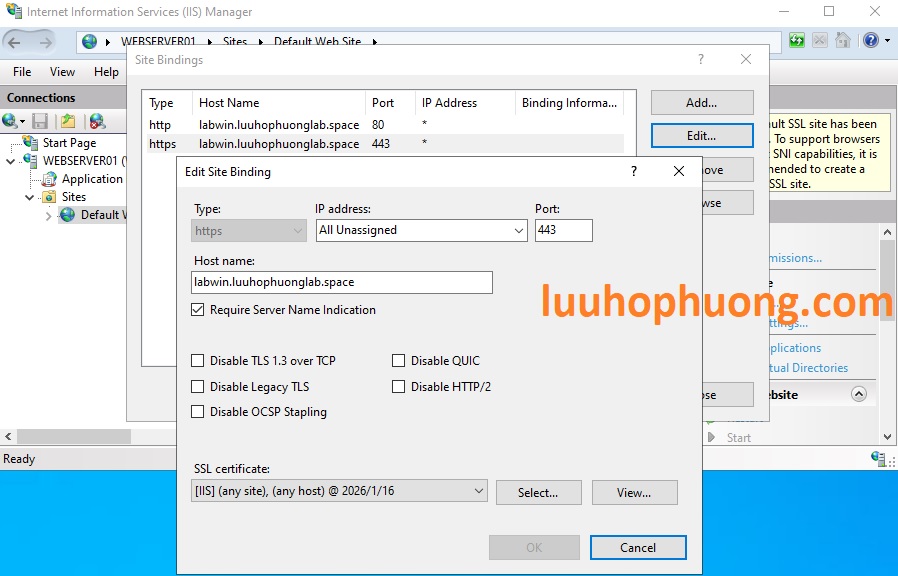Viewport: 898px width, 576px height.
Task: Click the Start Page icon in the tree
Action: 28,142
